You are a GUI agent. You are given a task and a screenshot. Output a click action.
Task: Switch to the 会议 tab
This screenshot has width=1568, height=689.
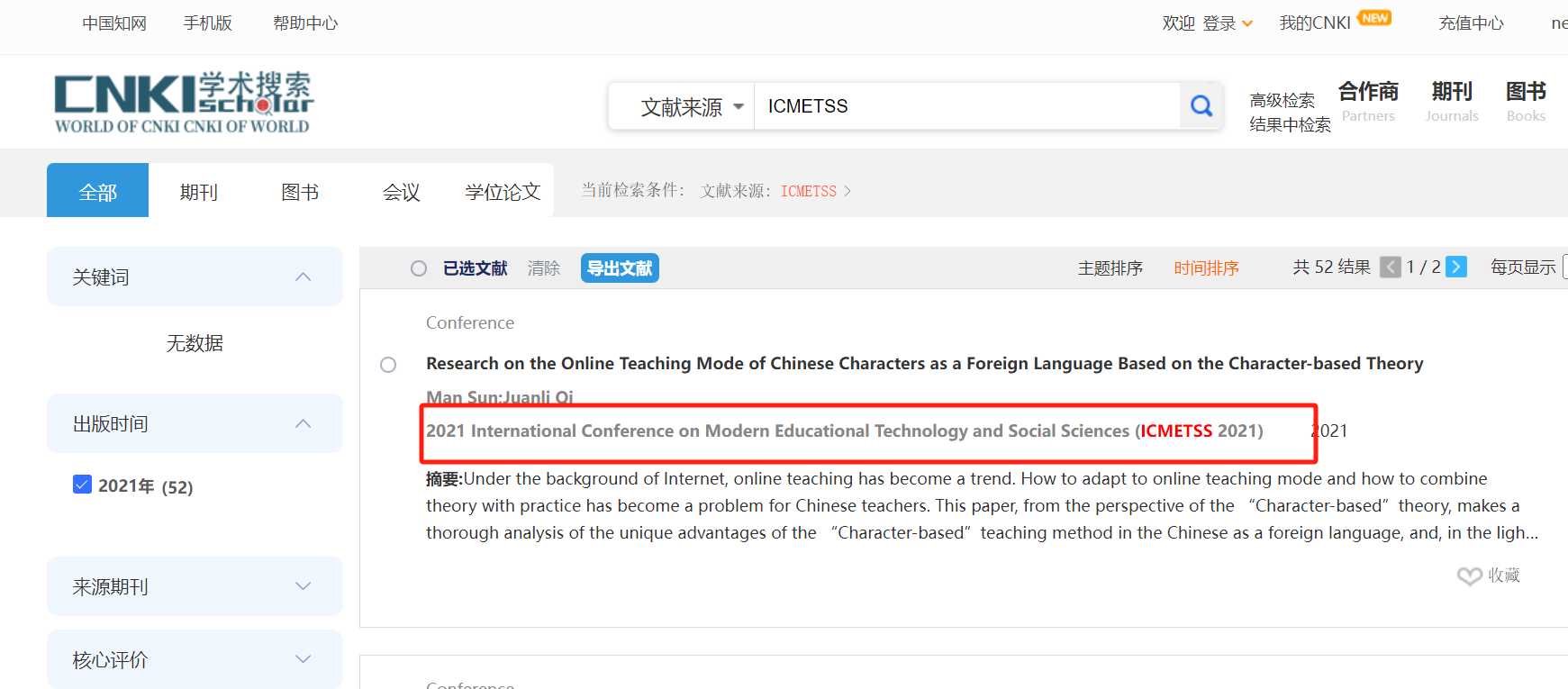click(402, 192)
